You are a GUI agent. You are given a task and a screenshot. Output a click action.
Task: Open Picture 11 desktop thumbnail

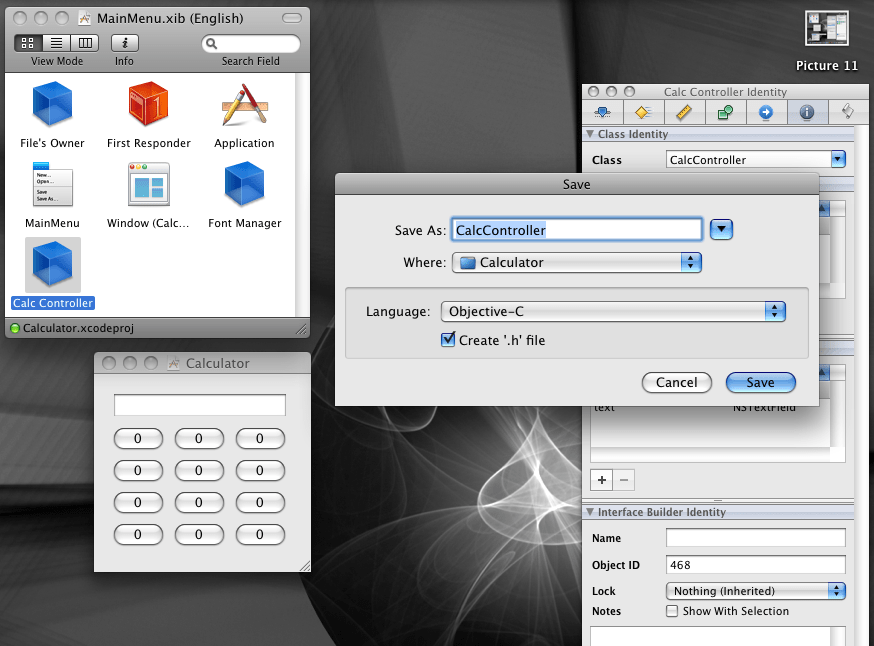click(827, 29)
